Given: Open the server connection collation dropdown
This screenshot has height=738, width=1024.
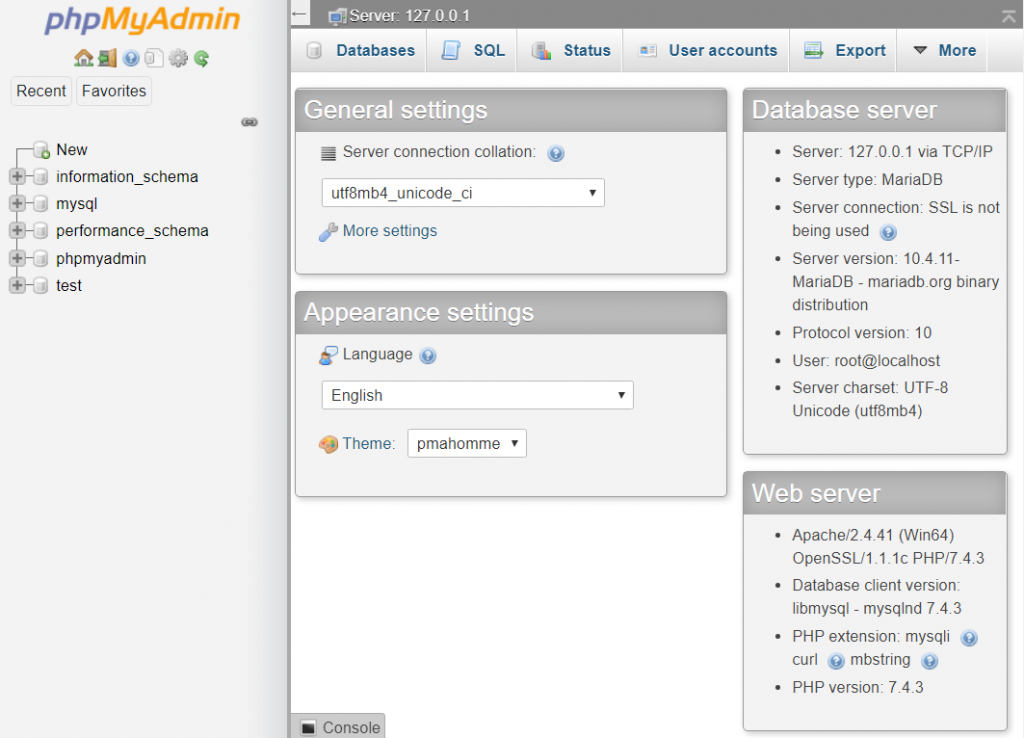Looking at the screenshot, I should click(x=463, y=193).
